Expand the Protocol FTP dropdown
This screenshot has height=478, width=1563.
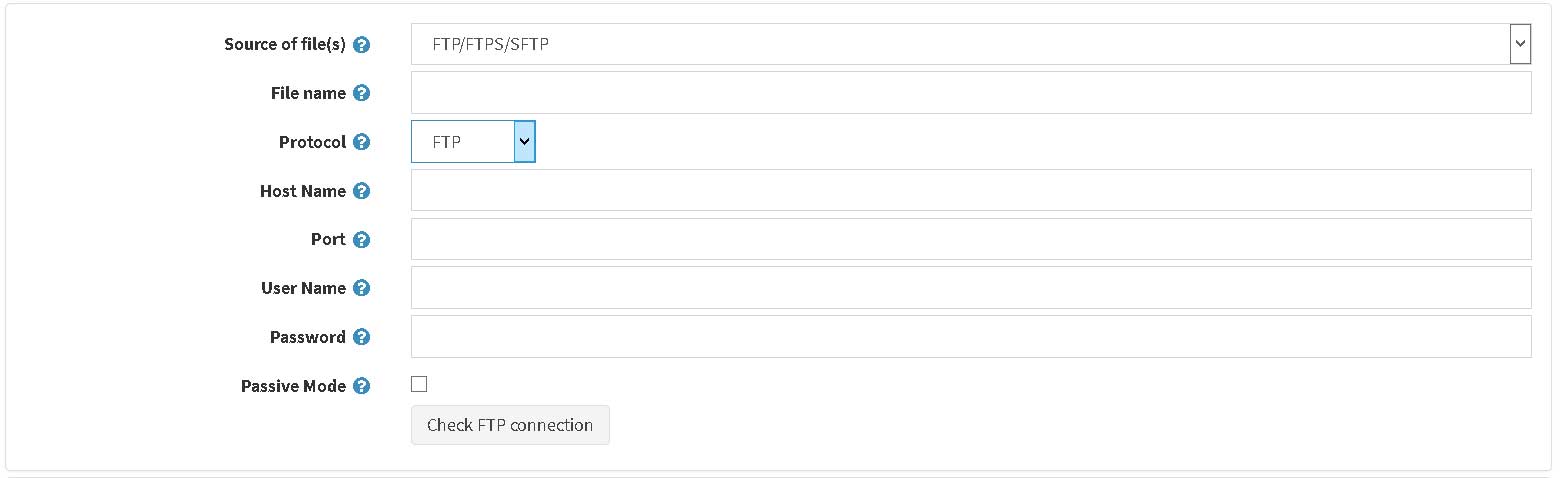473,142
